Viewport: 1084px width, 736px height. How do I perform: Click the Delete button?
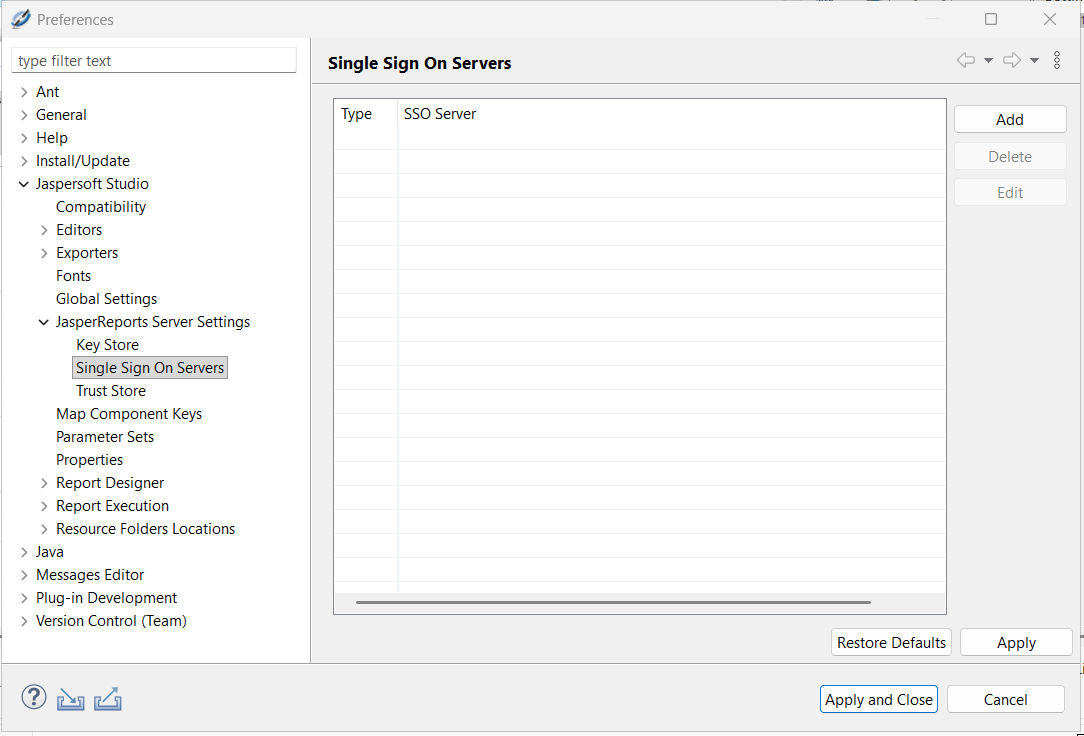click(x=1010, y=156)
